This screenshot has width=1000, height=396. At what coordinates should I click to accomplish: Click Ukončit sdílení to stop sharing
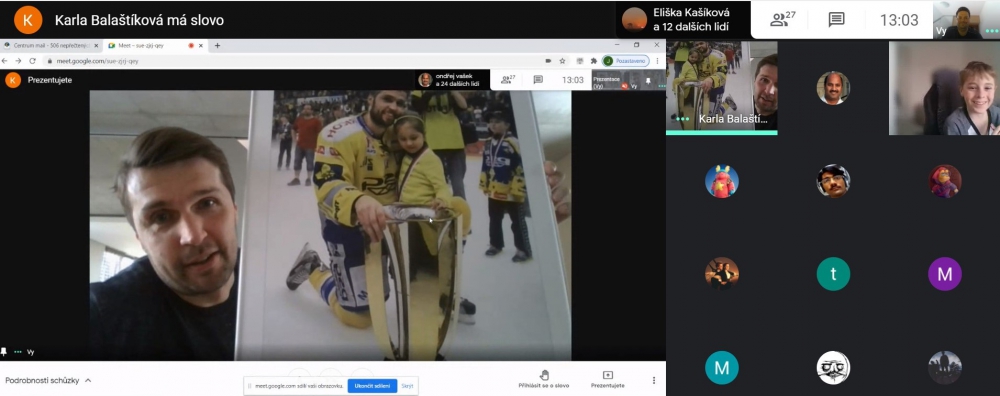[372, 386]
